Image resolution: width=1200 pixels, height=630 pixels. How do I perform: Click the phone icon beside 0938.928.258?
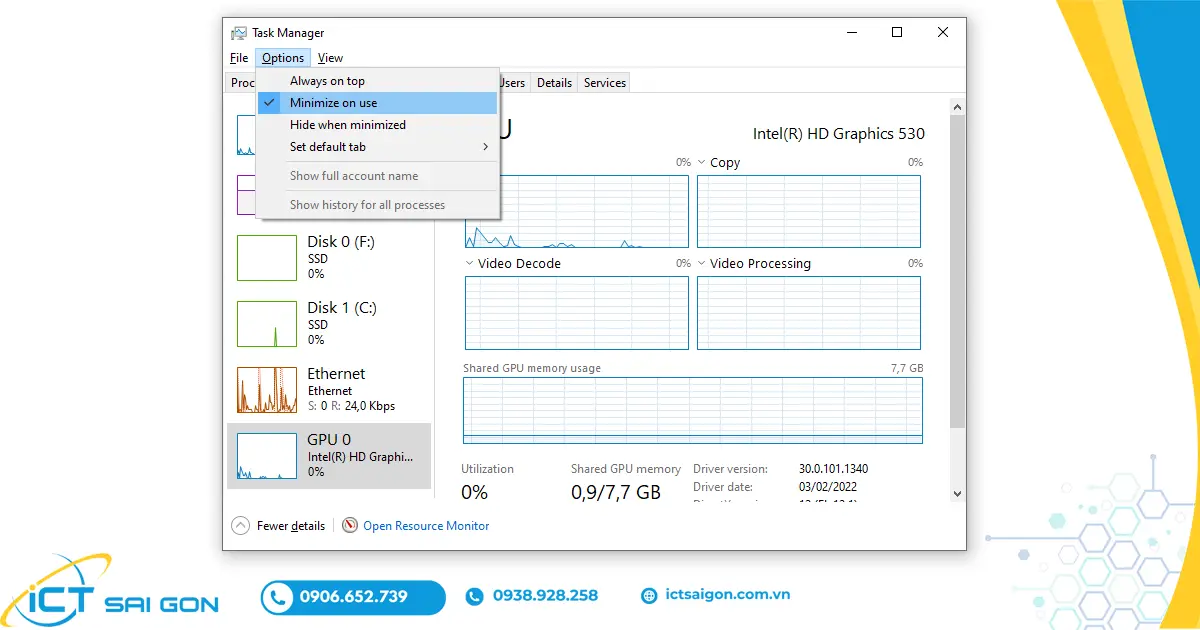[x=474, y=596]
